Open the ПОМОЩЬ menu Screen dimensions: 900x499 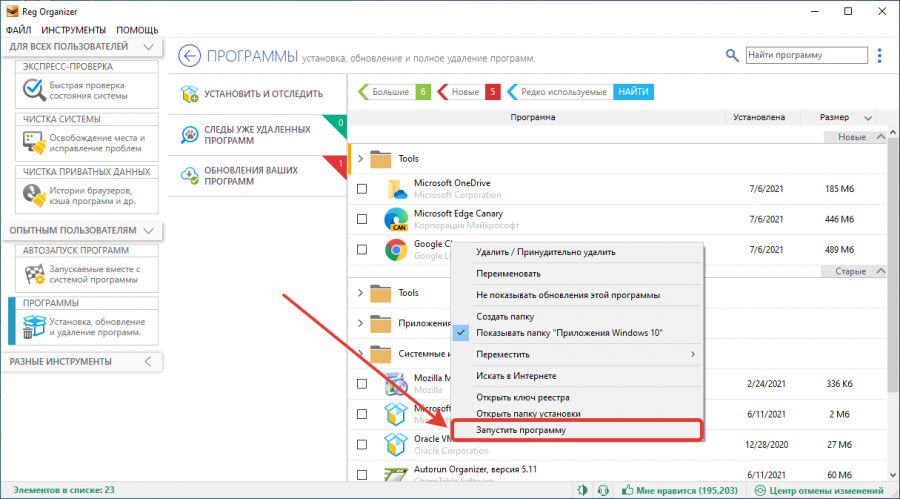tap(137, 30)
